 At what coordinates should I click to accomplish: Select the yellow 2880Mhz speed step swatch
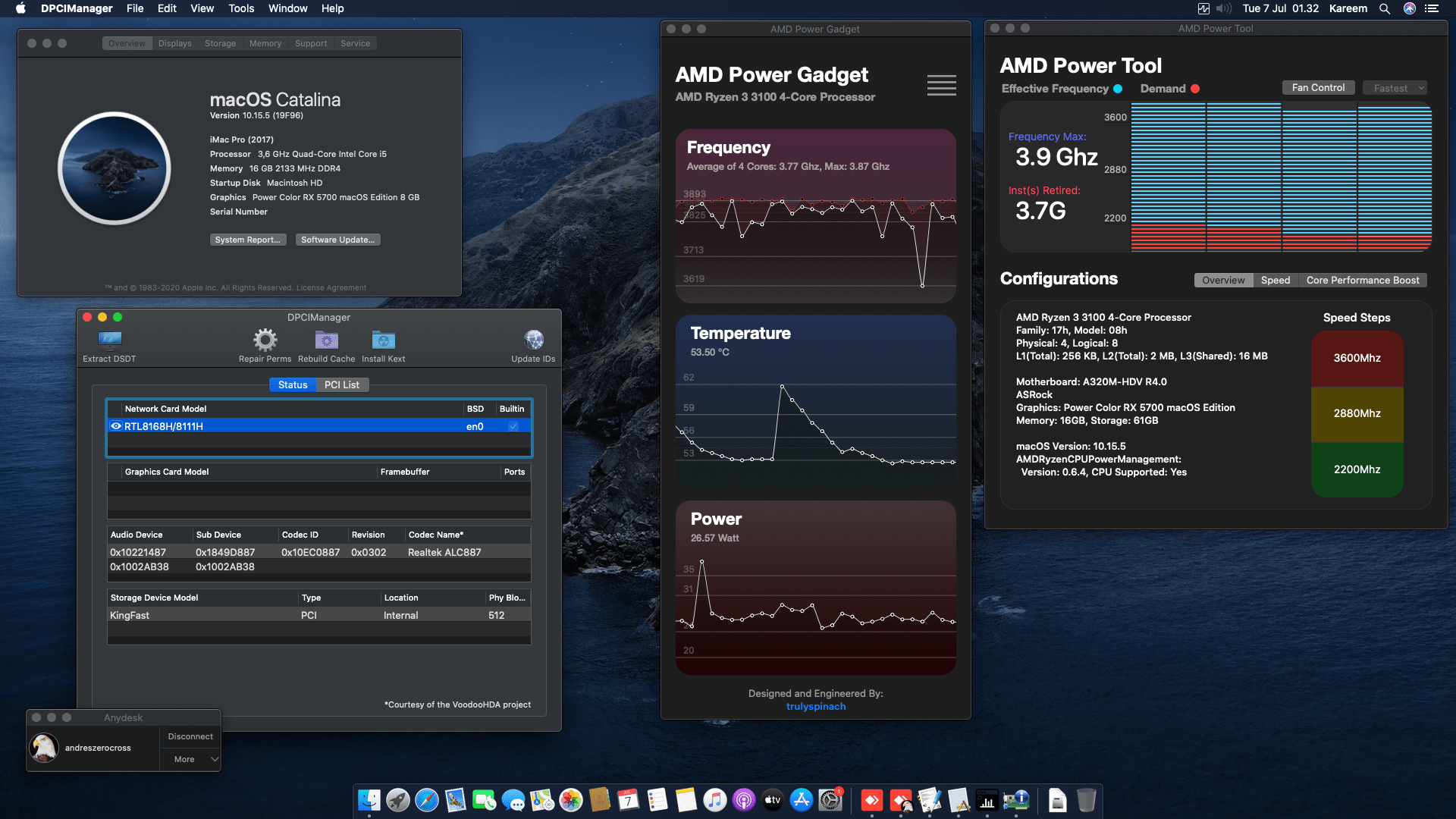[x=1357, y=414]
